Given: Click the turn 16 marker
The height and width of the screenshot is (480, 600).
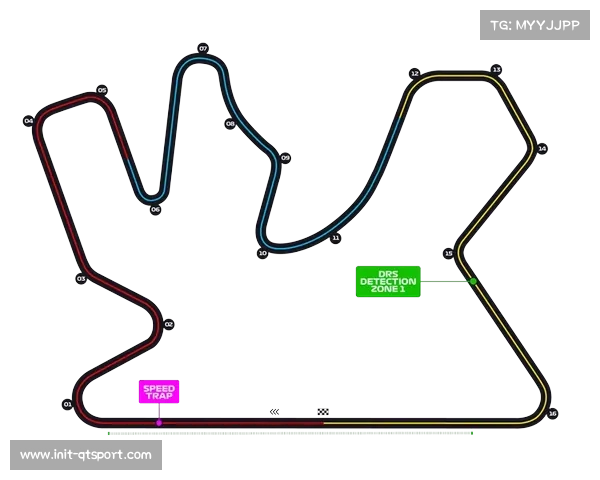Looking at the screenshot, I should pos(552,413).
